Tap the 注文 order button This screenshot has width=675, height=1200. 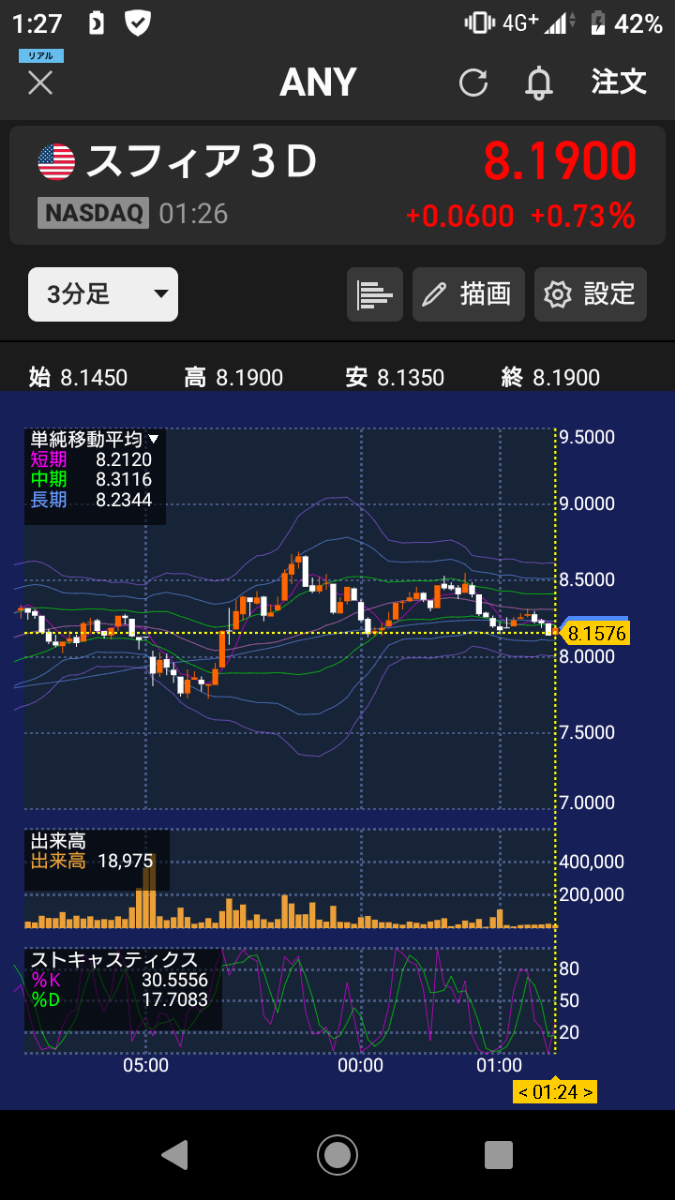[619, 82]
